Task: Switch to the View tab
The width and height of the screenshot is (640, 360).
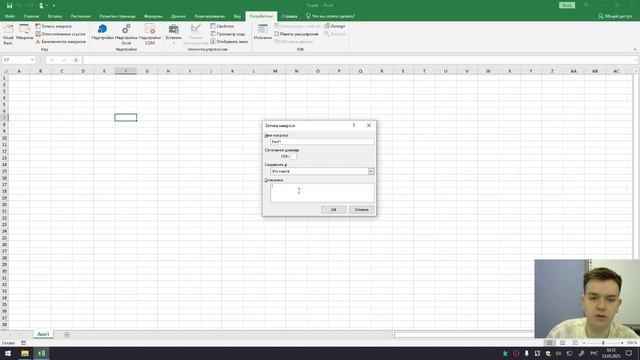Action: [x=237, y=16]
